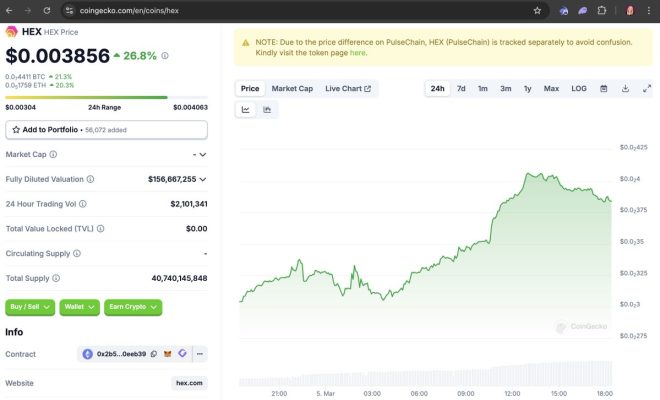Show Fully Diluted Valuation info icon

(x=90, y=179)
